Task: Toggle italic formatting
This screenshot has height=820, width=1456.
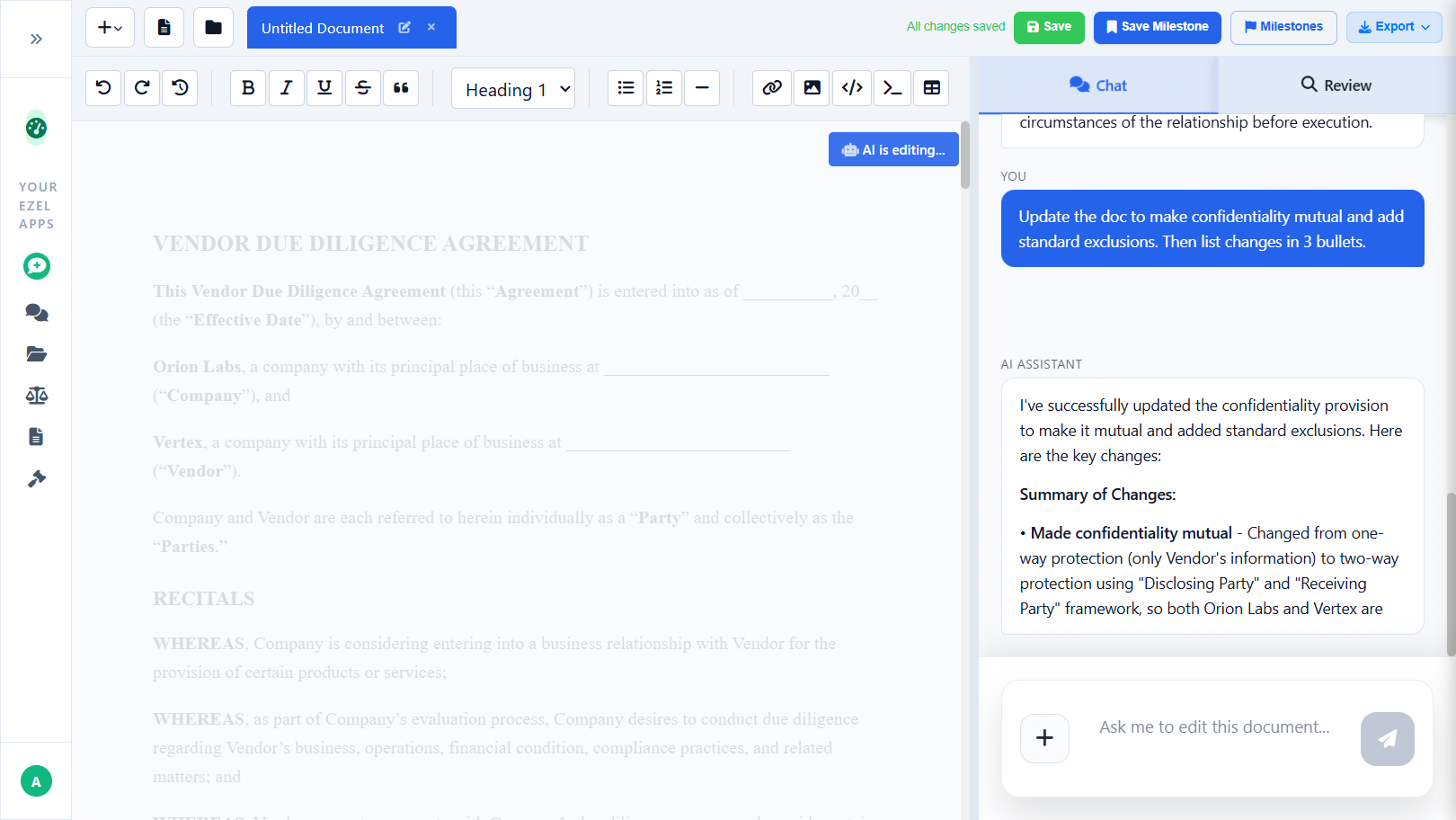Action: click(x=287, y=87)
